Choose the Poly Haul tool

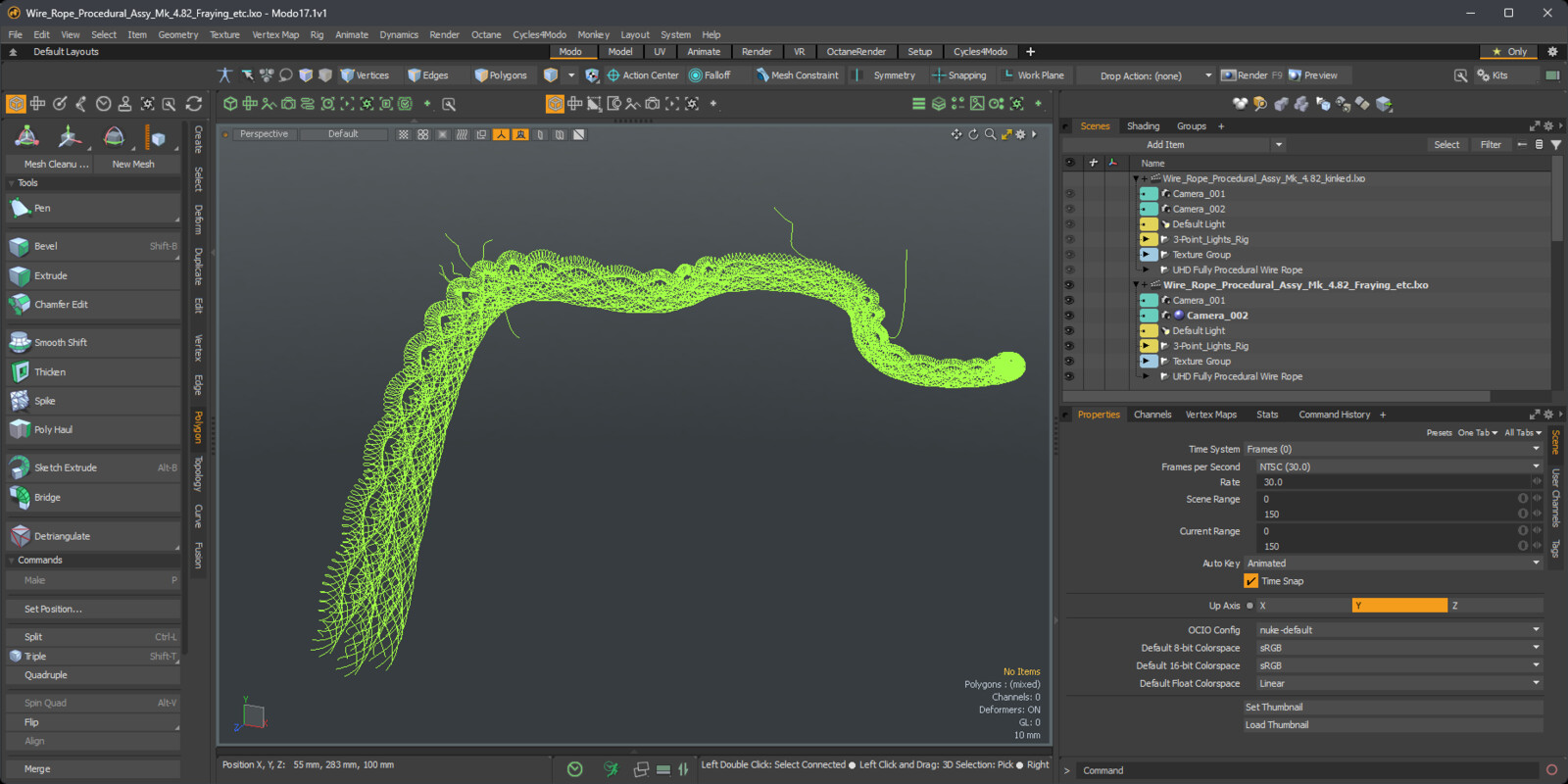(x=93, y=429)
